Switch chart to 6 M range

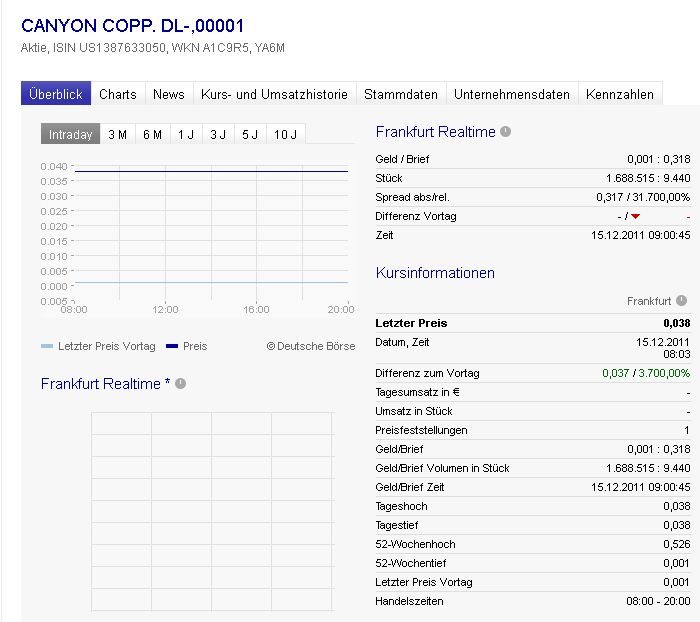pyautogui.click(x=152, y=135)
